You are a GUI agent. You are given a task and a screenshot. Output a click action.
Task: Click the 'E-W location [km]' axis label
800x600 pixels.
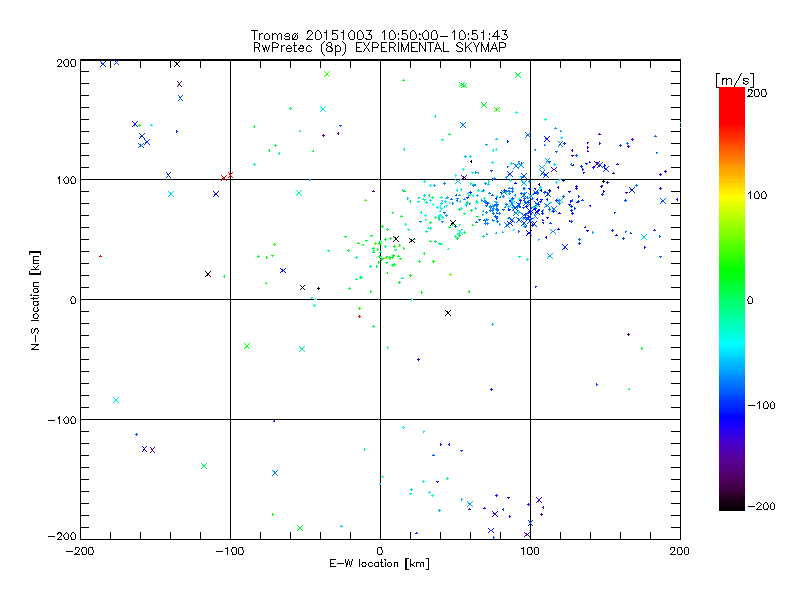point(379,563)
